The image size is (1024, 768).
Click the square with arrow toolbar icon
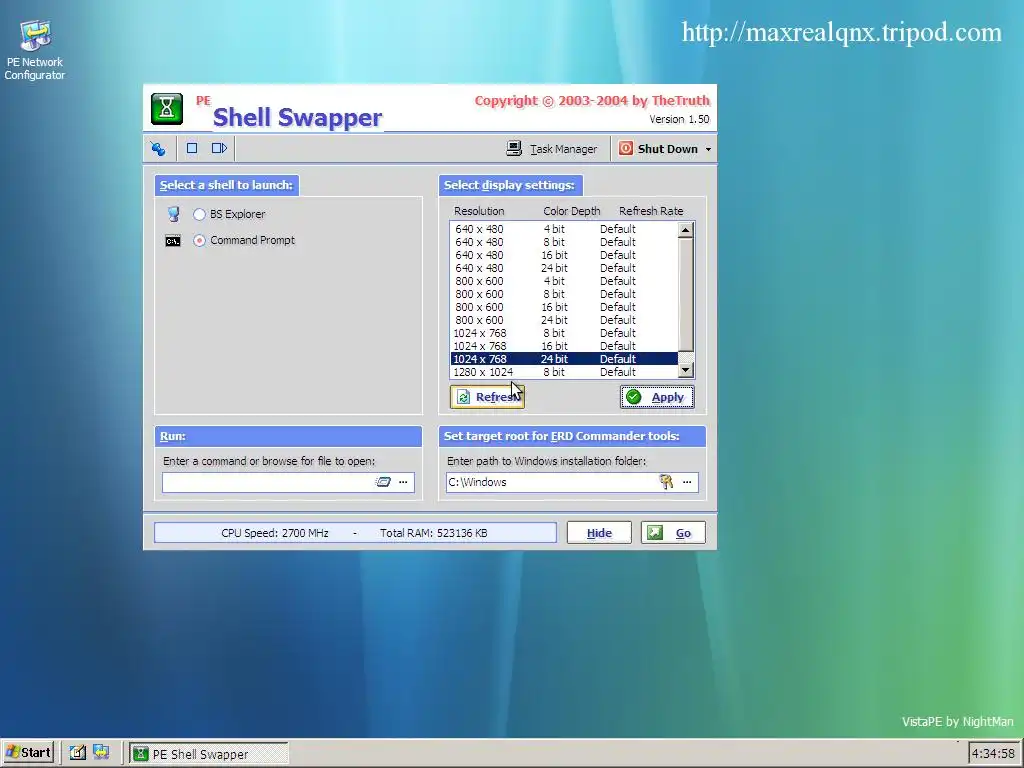(219, 148)
